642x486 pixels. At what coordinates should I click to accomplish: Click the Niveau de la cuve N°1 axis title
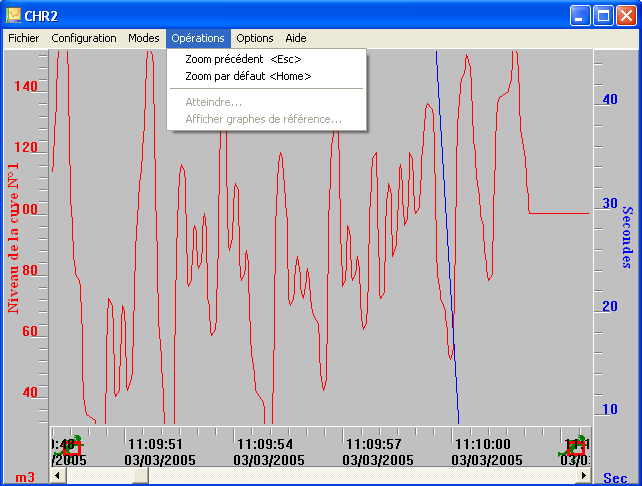[x=13, y=237]
